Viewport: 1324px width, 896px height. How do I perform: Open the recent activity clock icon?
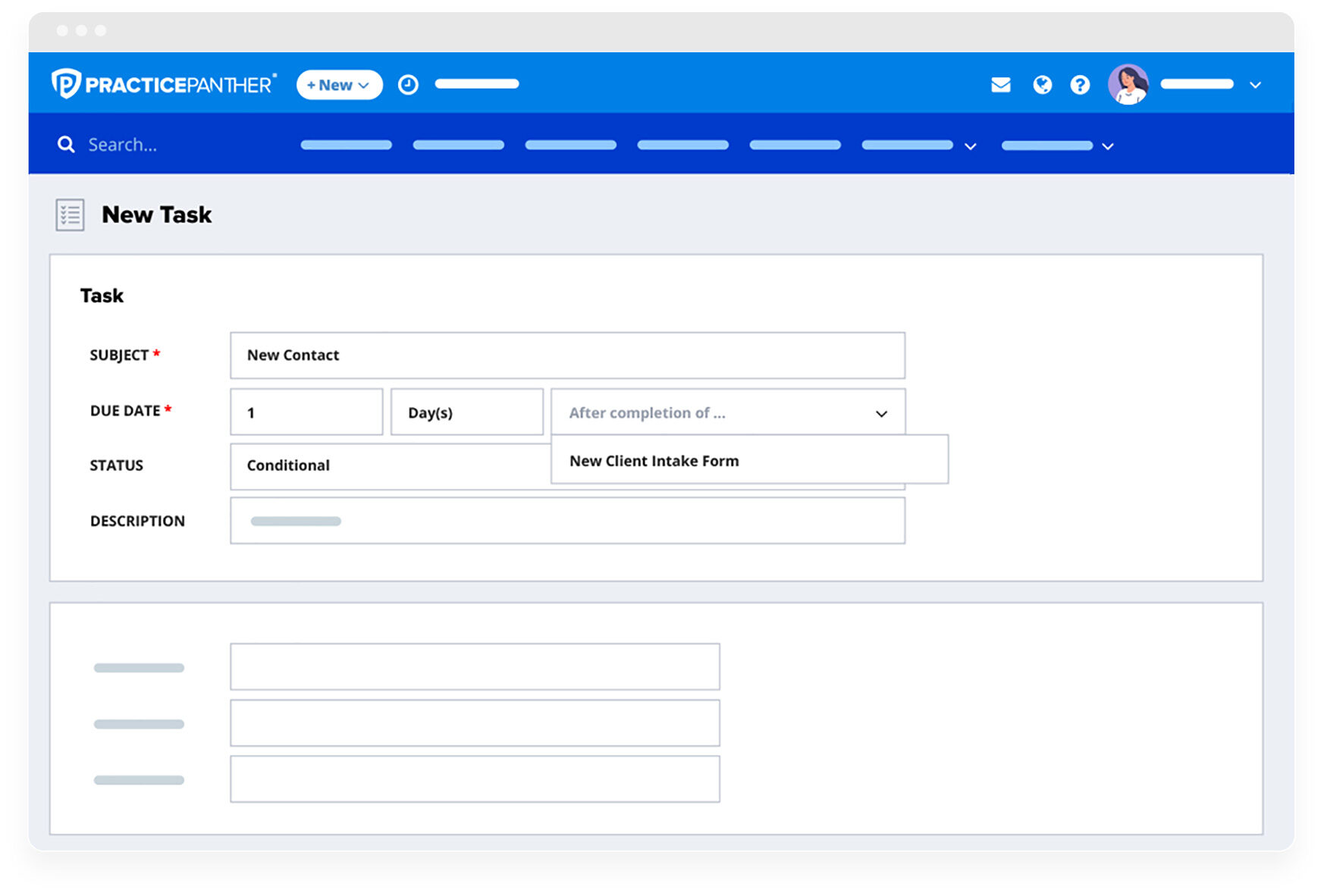point(408,84)
